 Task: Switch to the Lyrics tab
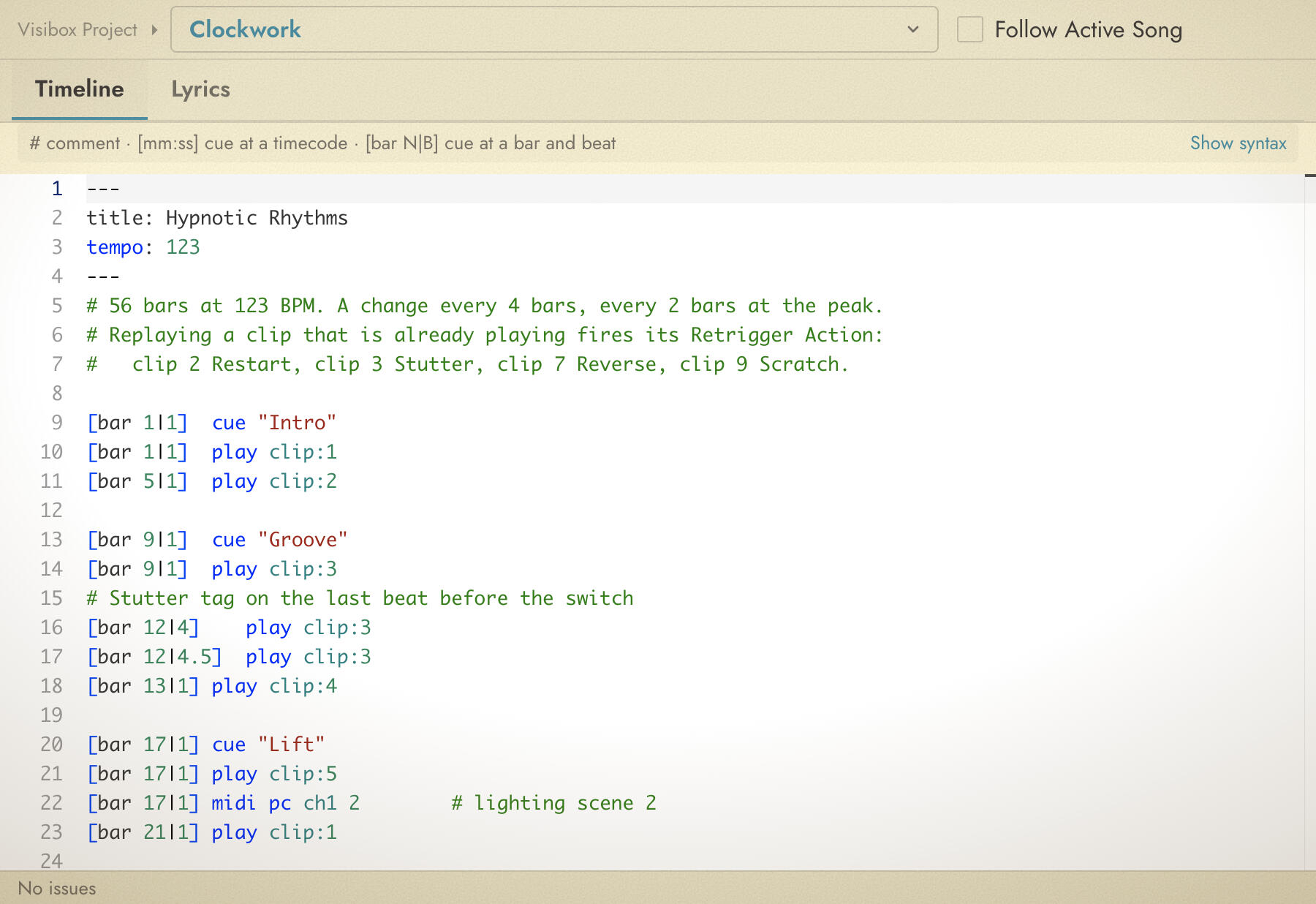tap(200, 89)
